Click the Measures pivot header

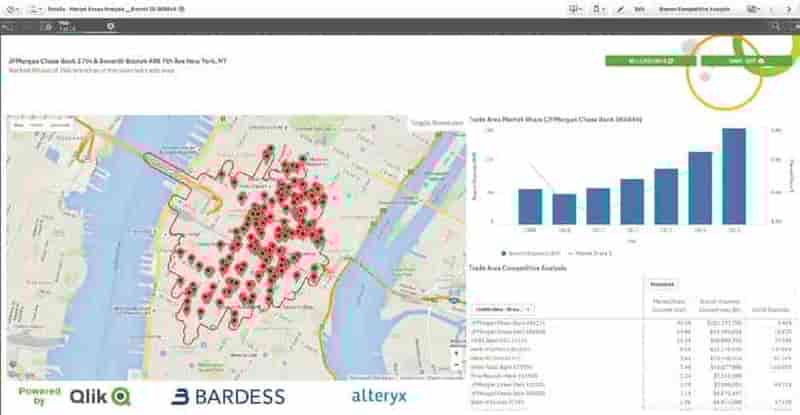click(x=662, y=284)
